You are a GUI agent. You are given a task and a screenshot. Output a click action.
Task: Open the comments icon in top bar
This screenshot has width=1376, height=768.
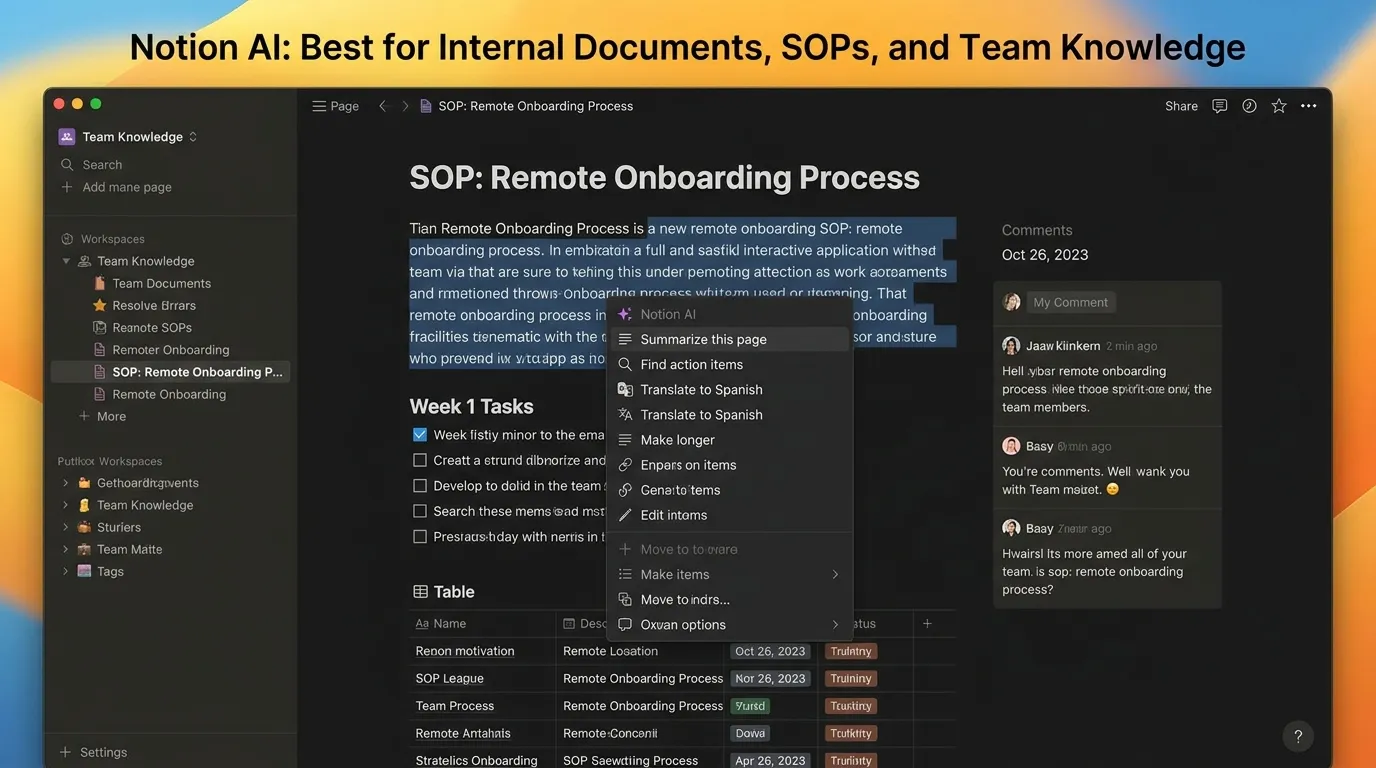1219,106
